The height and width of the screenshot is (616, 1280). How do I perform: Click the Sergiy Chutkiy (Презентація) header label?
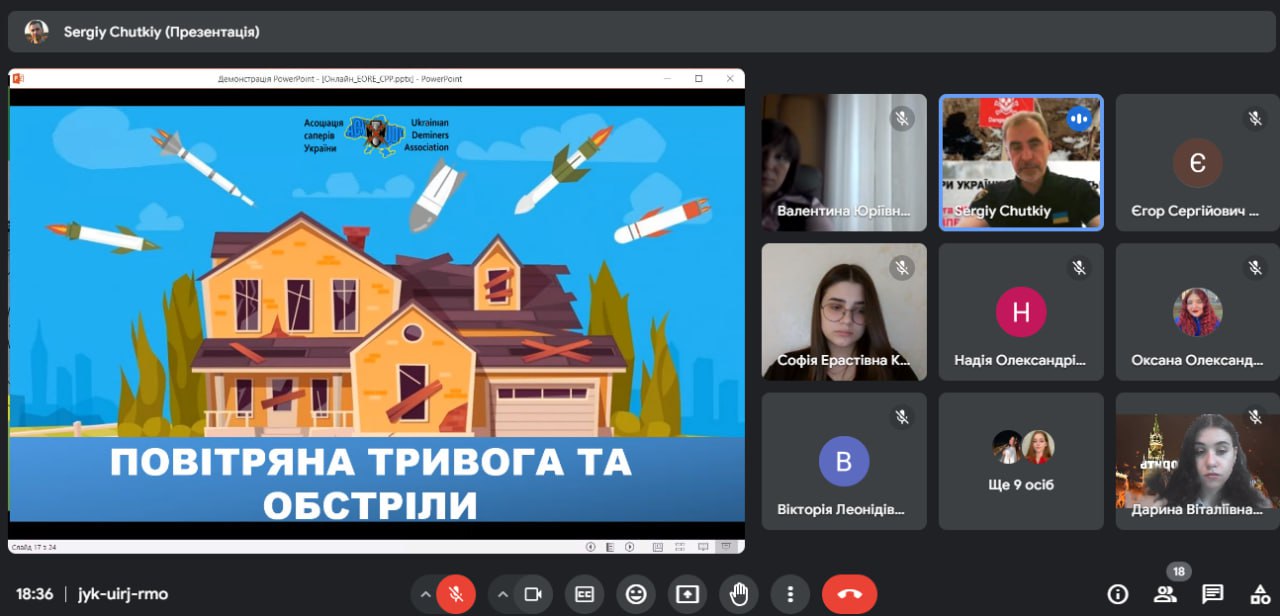[161, 32]
